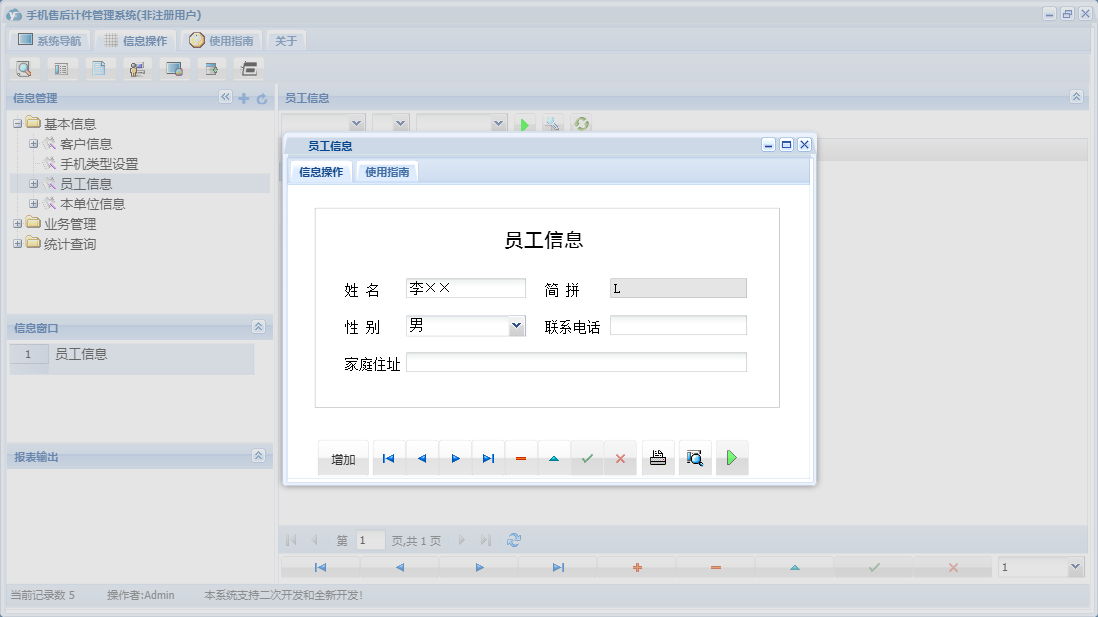
Task: Collapse the 信息窗口 panel
Action: [x=258, y=327]
